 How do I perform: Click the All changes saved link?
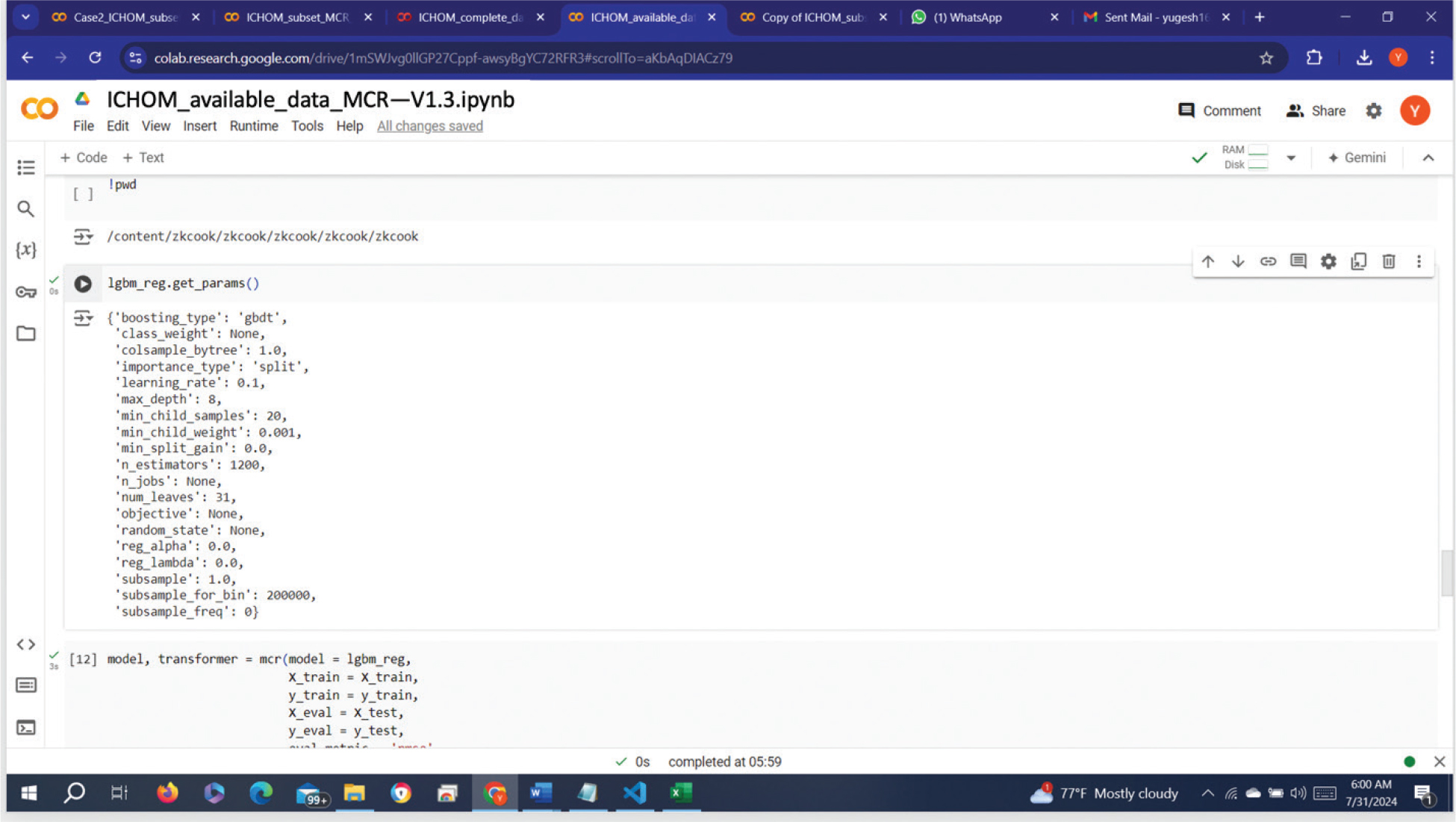(429, 126)
